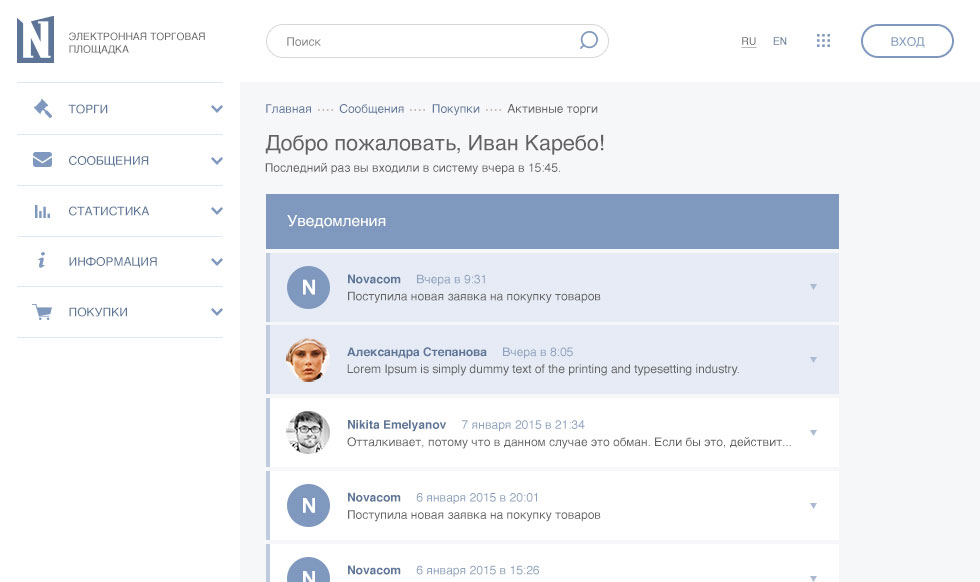Image resolution: width=980 pixels, height=582 pixels.
Task: Select RU as the interface language
Action: point(748,41)
